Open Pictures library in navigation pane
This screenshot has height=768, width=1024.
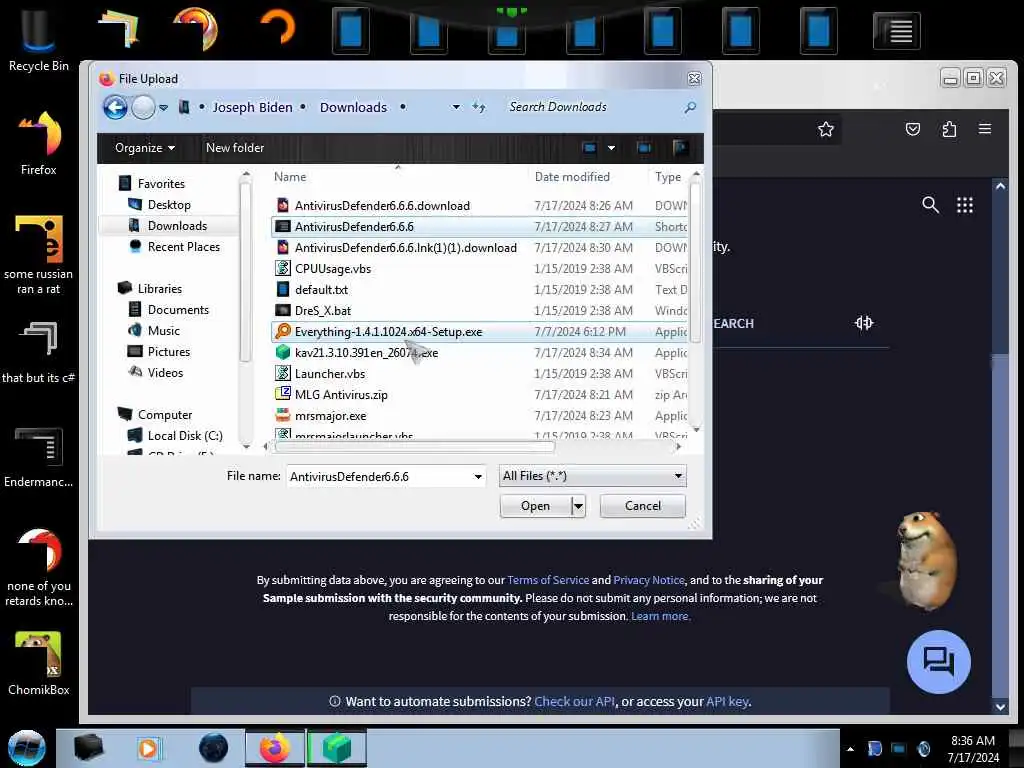pyautogui.click(x=168, y=351)
